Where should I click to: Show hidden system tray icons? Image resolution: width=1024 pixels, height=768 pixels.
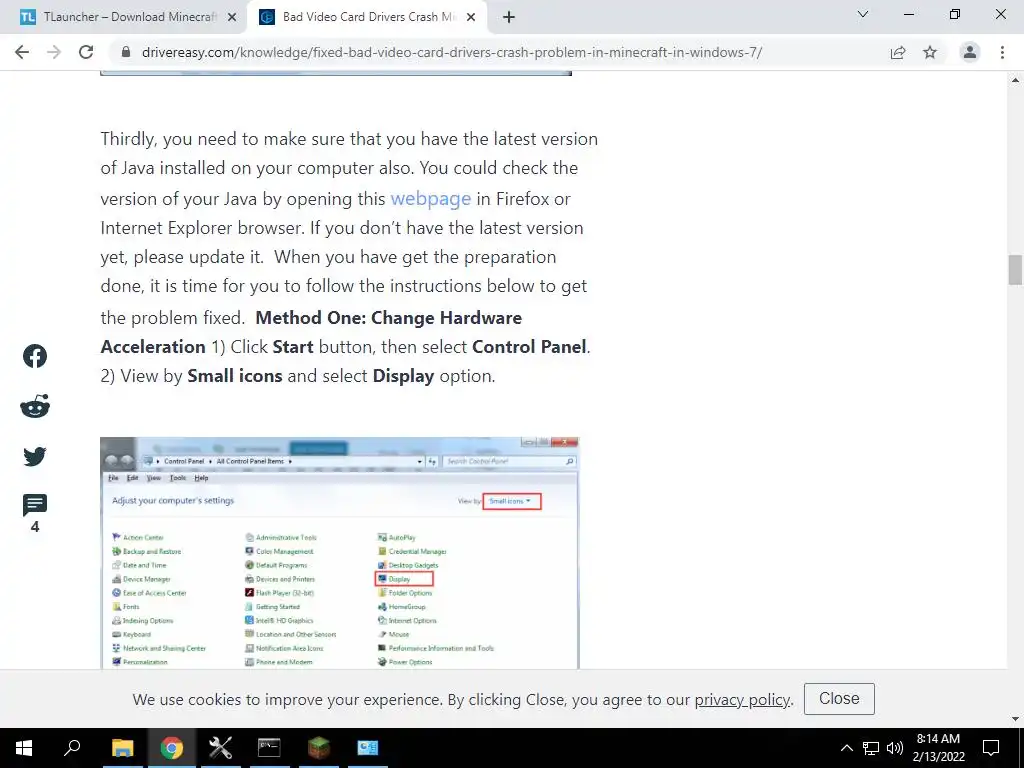846,748
